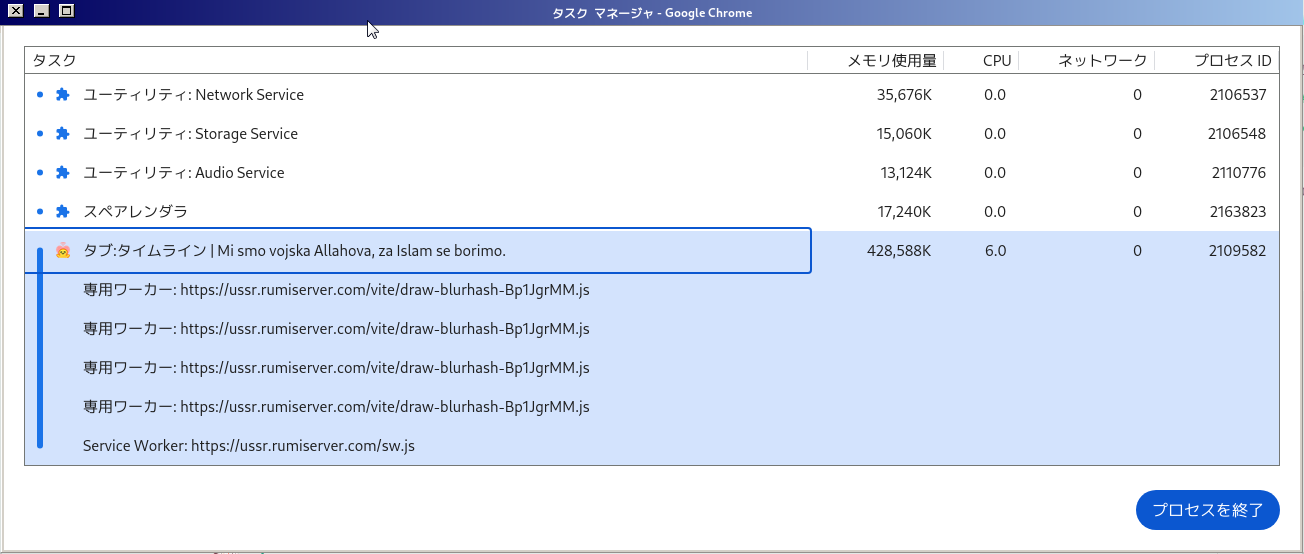Click the スペアレンダラ puzzle-piece icon
1304x554 pixels.
click(62, 212)
